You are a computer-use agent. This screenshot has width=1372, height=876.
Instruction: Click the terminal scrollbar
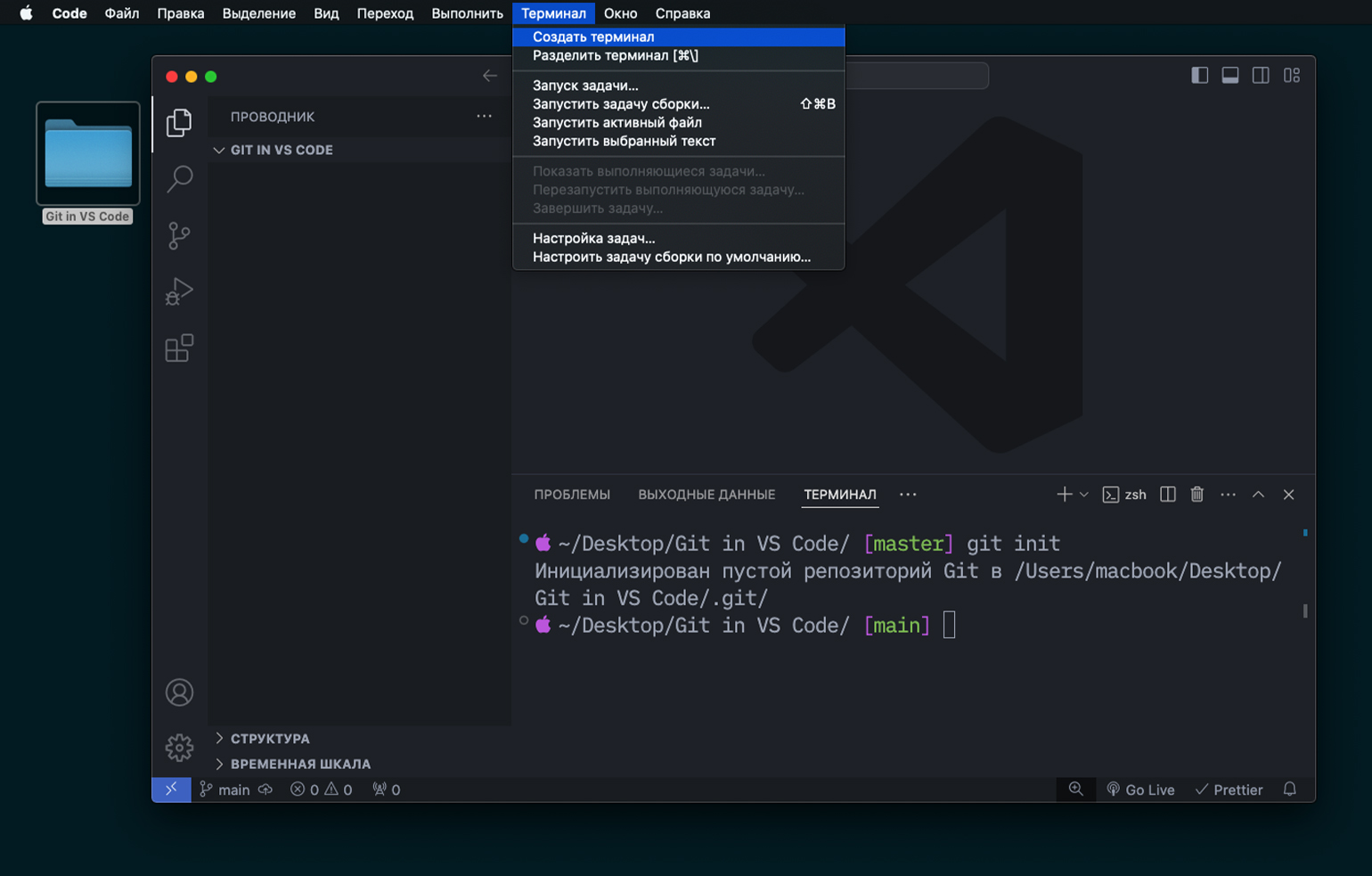[x=1305, y=611]
